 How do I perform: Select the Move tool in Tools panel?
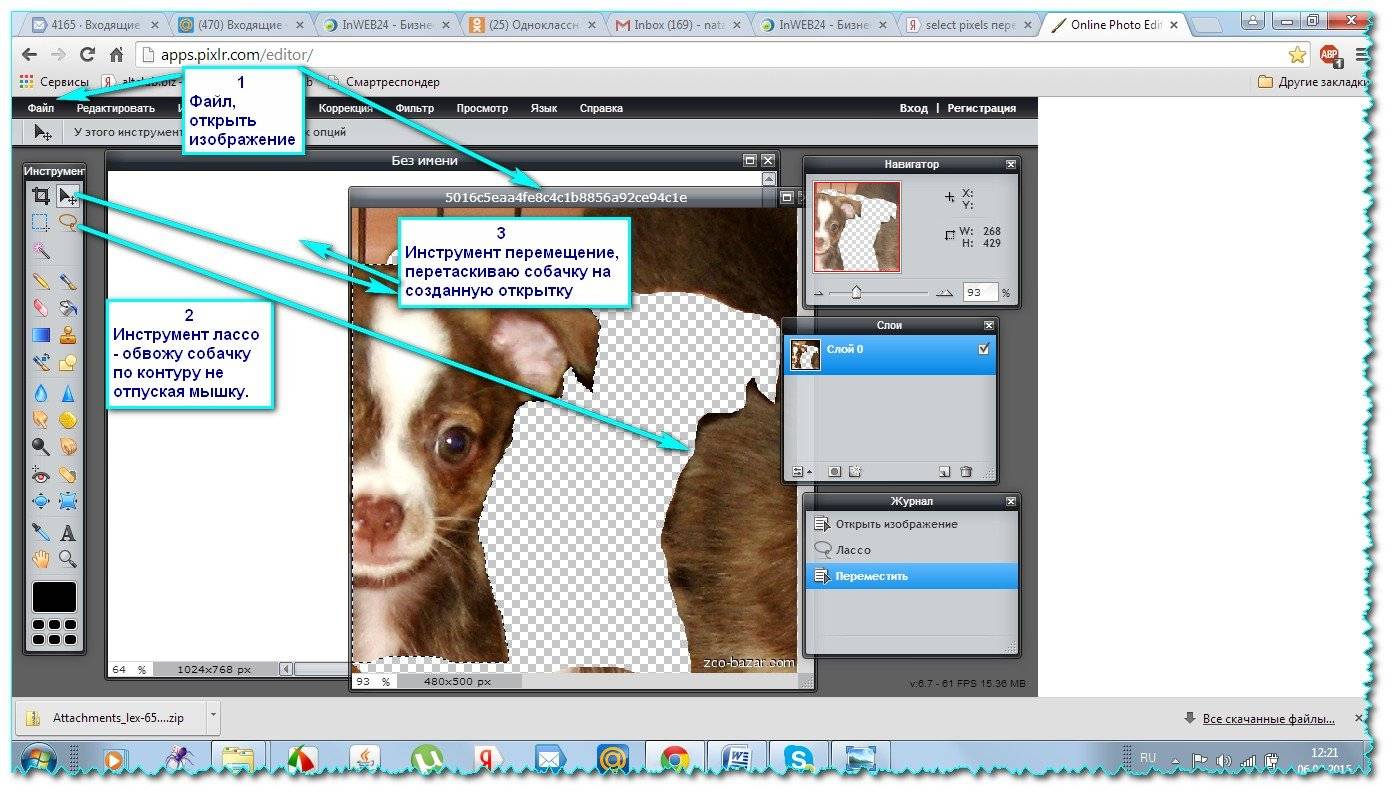coord(67,196)
